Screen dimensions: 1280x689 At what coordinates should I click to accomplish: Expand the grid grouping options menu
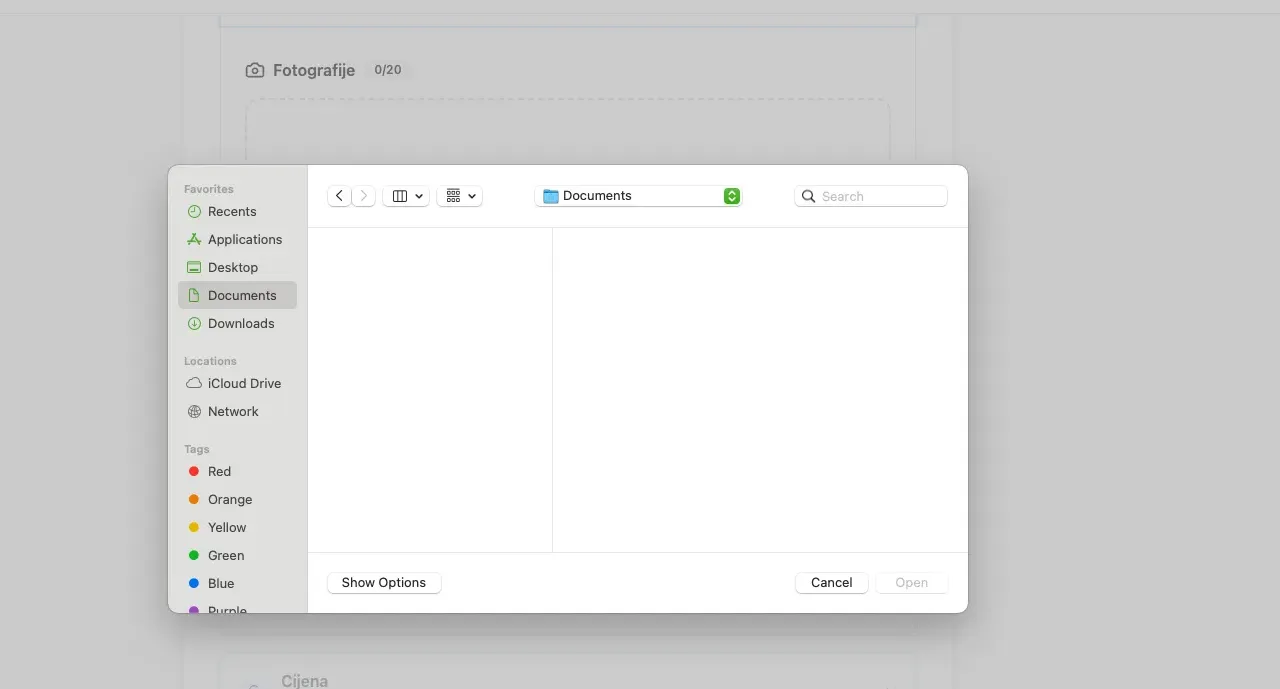(x=460, y=196)
